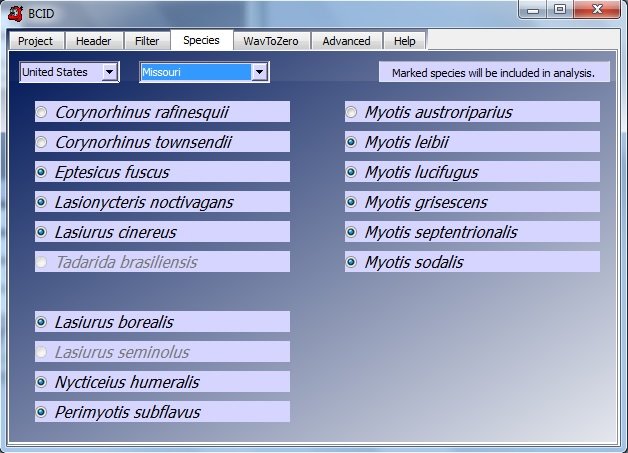Select Corynorhinus rafinesquii radio button
This screenshot has height=453, width=628.
[x=41, y=112]
